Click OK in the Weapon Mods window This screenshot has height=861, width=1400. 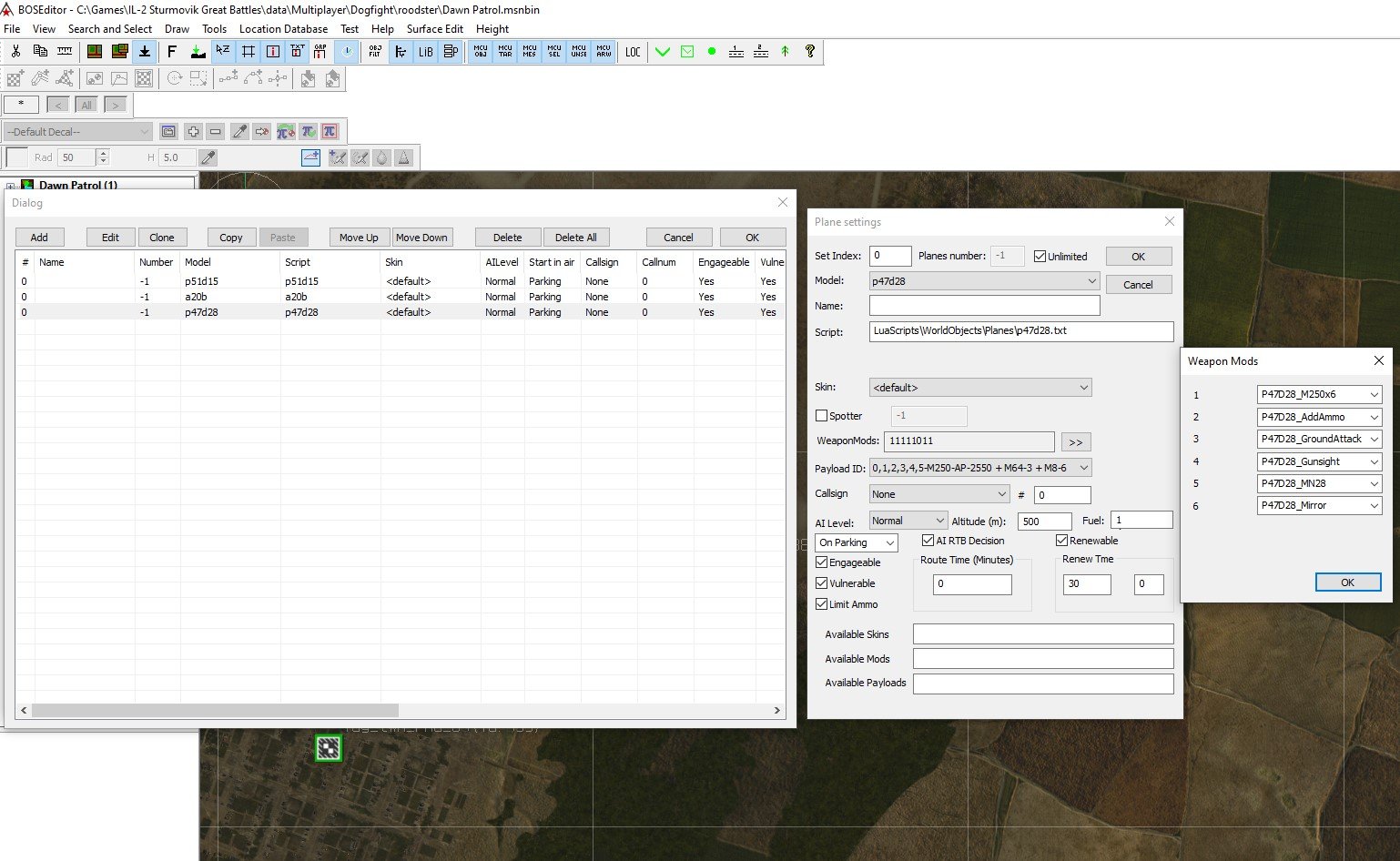[1347, 582]
